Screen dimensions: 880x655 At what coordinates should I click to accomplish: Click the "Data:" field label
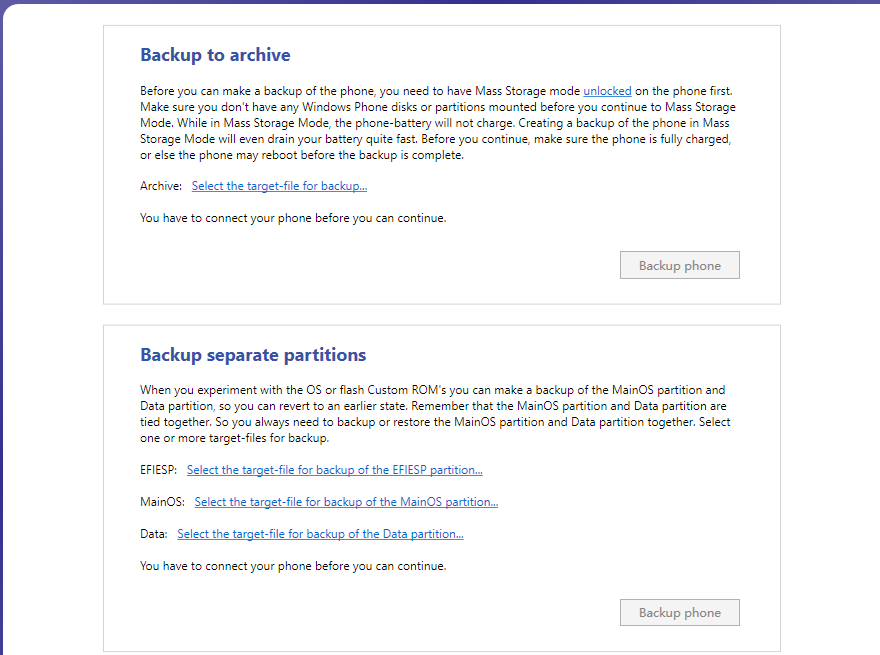tap(154, 534)
